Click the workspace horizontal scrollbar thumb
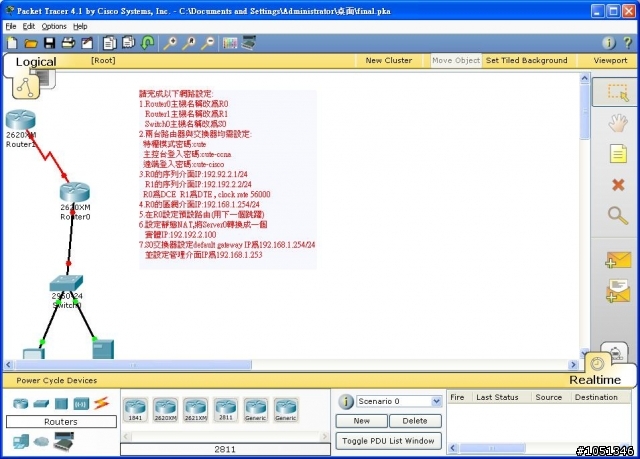This screenshot has height=459, width=640. coord(133,365)
